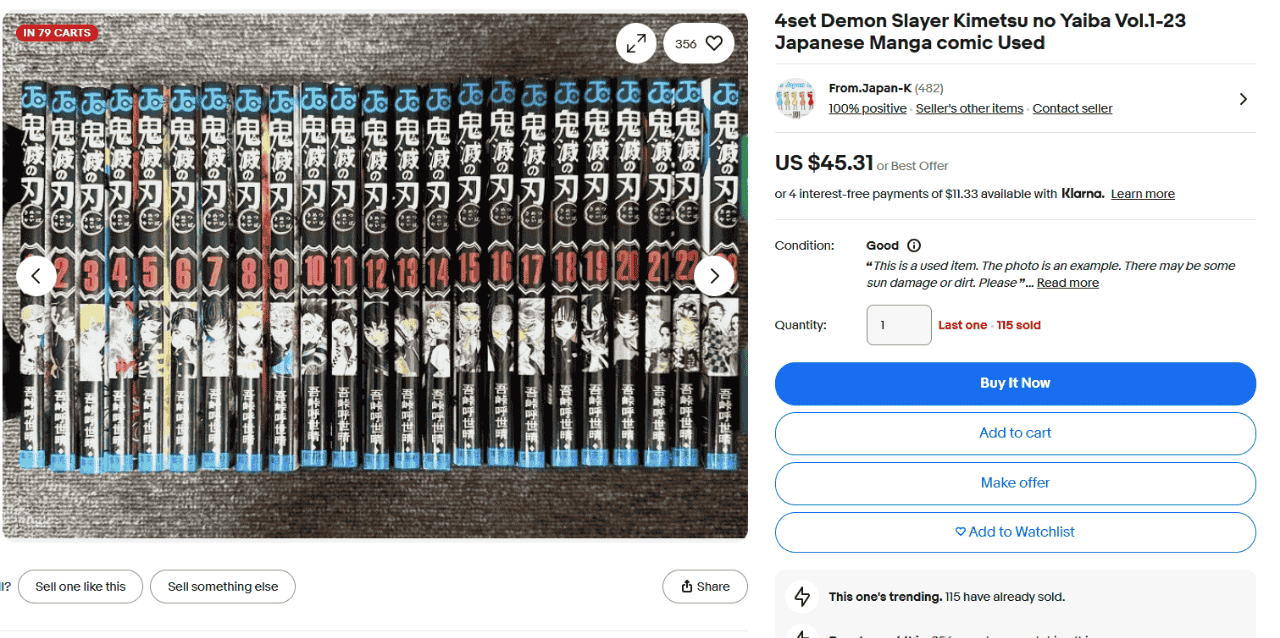Show condition info tooltip icon
1280x638 pixels.
(x=914, y=245)
